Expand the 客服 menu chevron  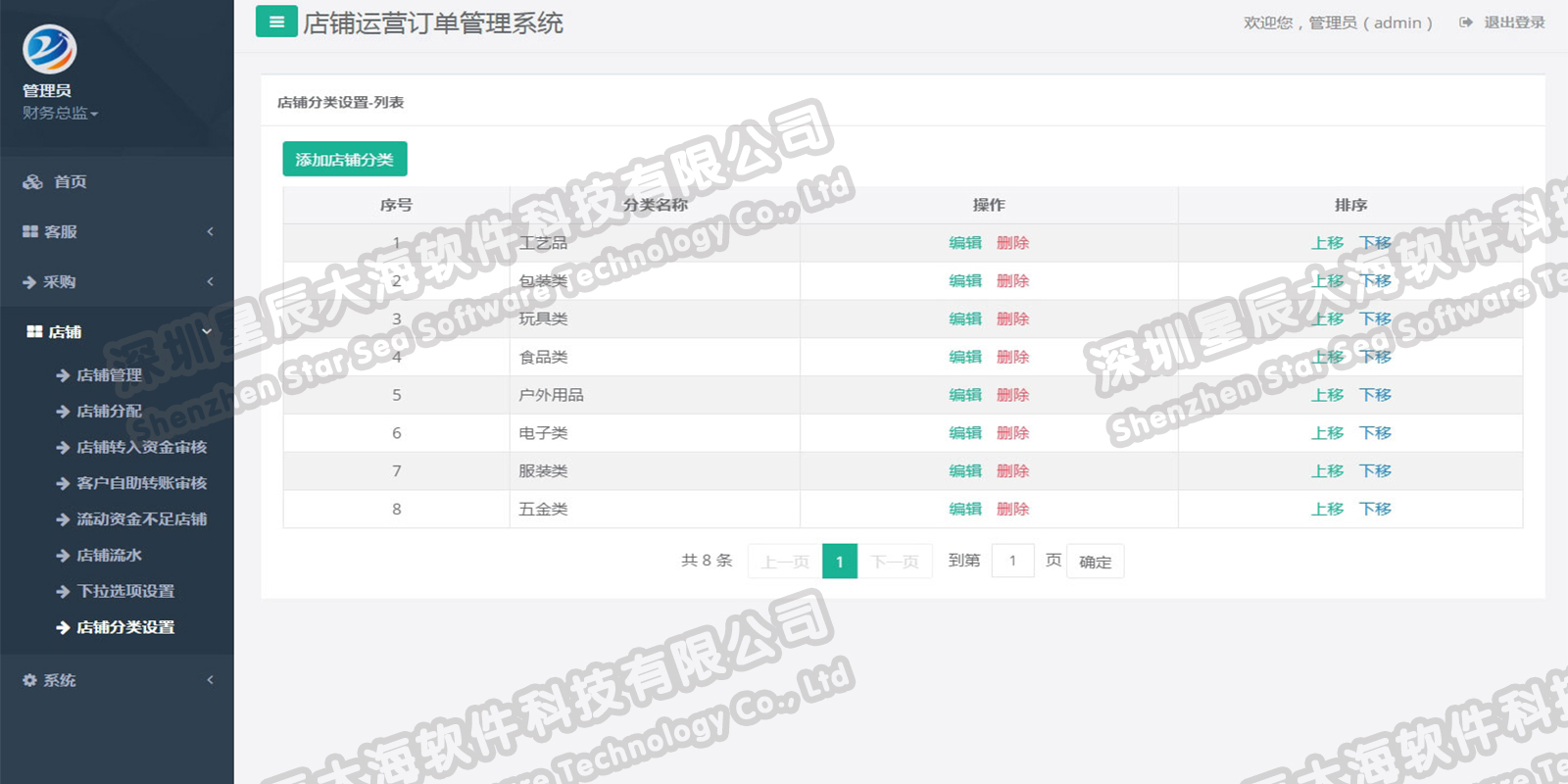[x=210, y=231]
